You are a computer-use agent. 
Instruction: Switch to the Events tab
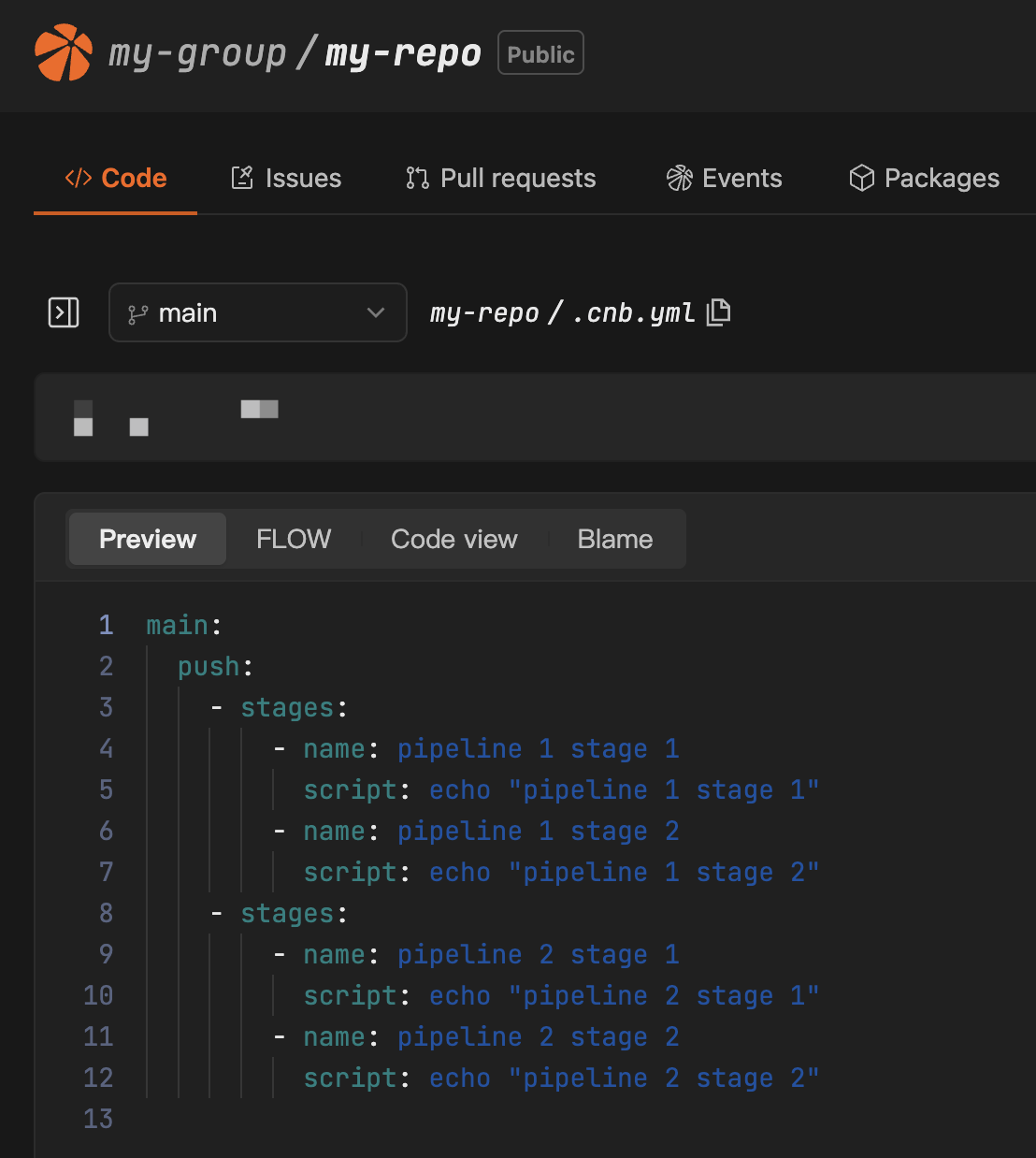point(724,178)
